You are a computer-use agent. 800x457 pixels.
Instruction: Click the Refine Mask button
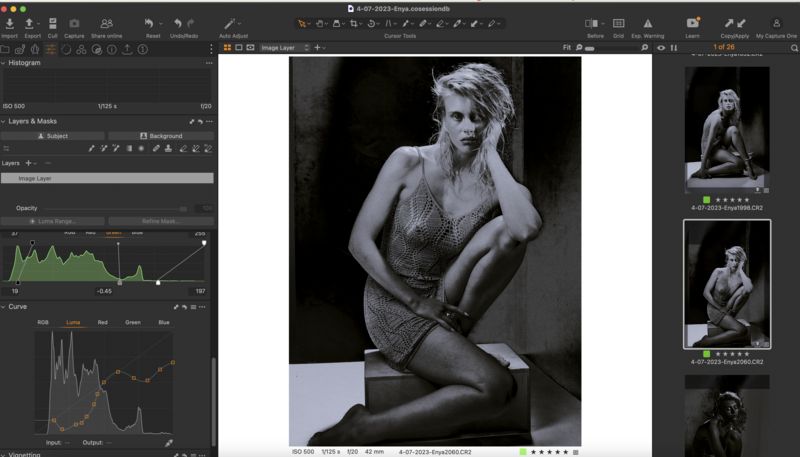pos(161,221)
